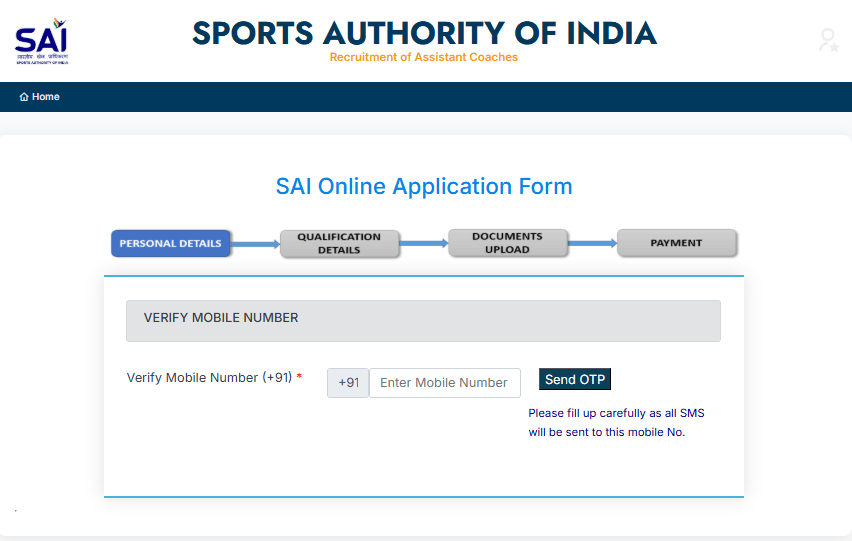Select the Payment step
This screenshot has height=541, width=852.
pyautogui.click(x=676, y=243)
